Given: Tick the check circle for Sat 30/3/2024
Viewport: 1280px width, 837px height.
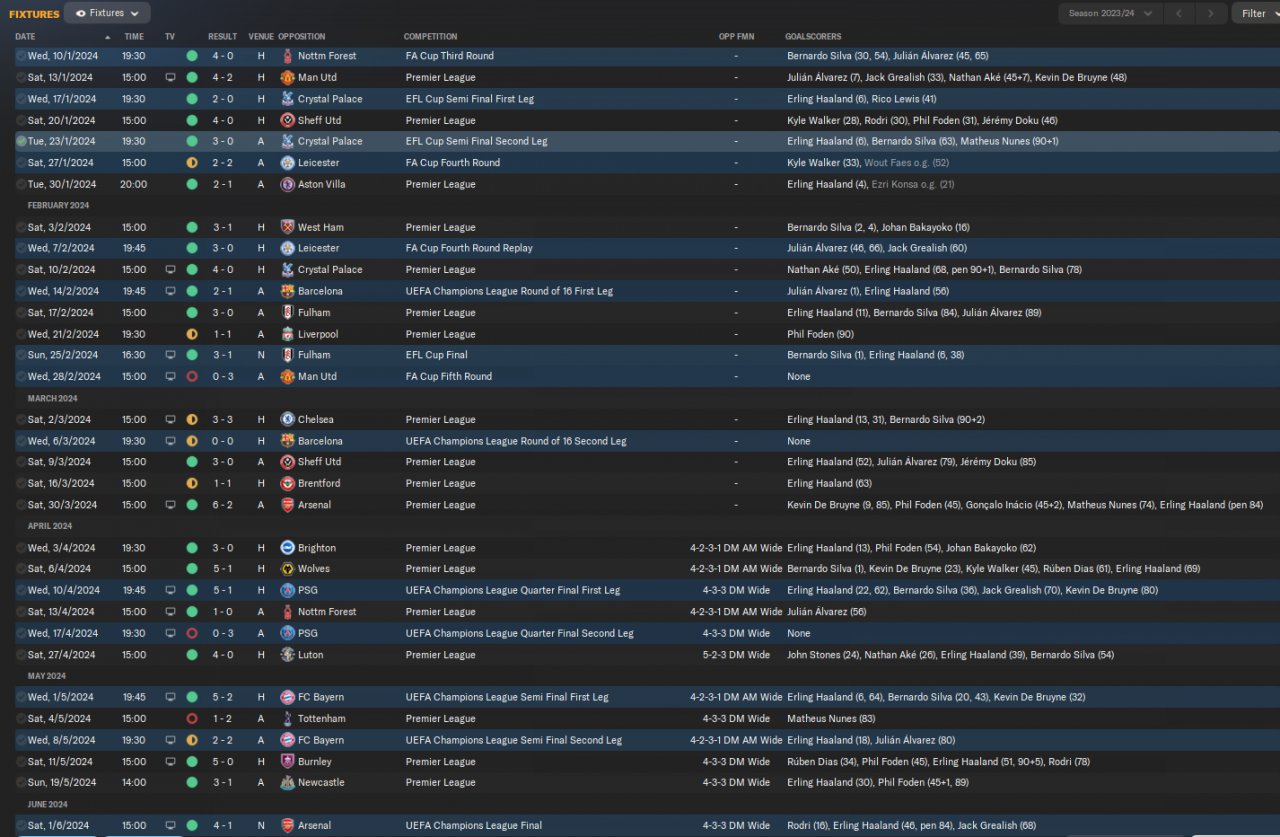Looking at the screenshot, I should coord(21,505).
